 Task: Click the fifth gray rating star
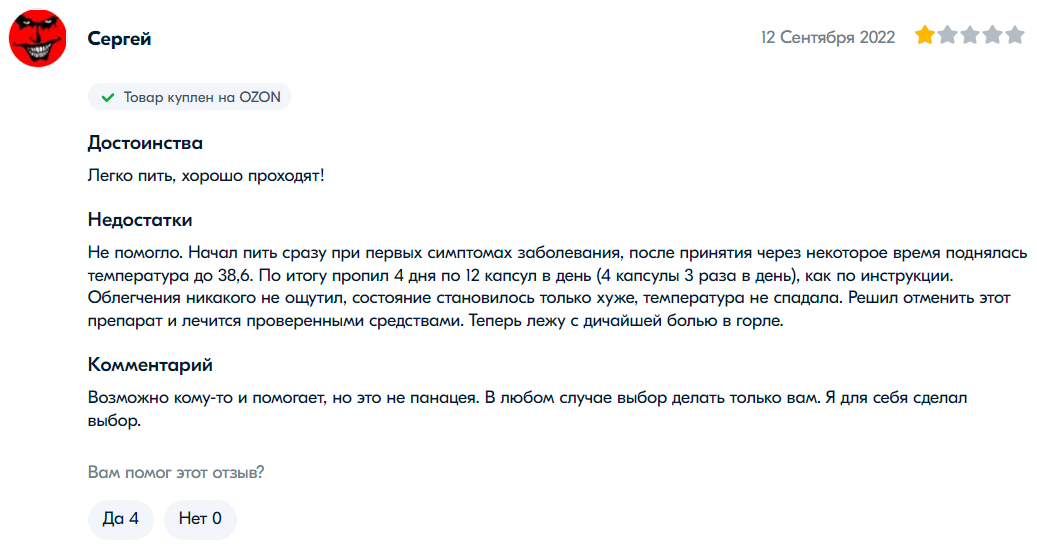click(x=1015, y=37)
